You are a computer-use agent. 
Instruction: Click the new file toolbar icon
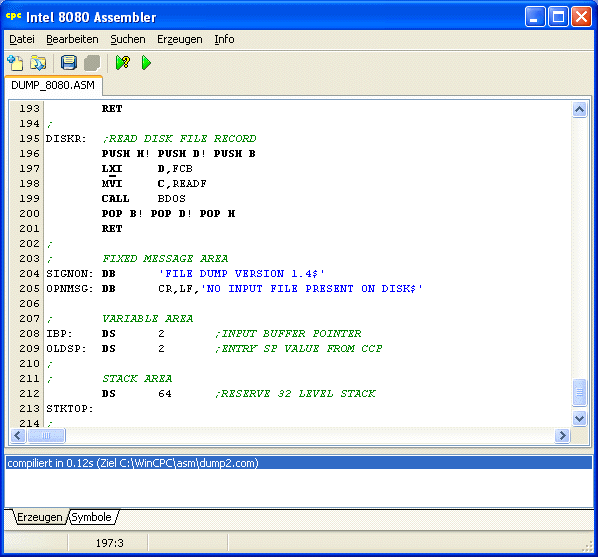pyautogui.click(x=15, y=63)
